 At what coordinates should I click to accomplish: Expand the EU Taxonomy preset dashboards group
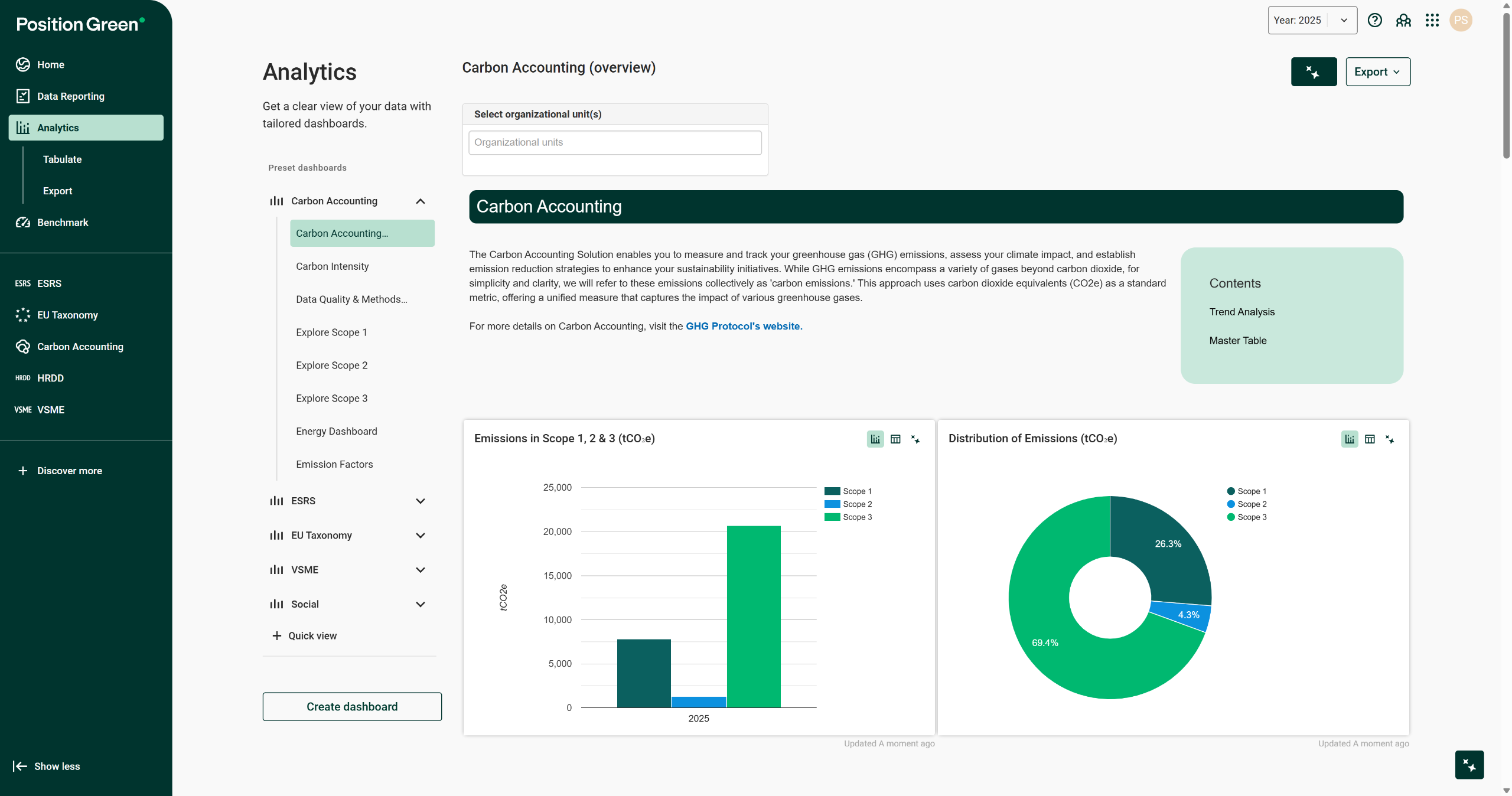[420, 536]
